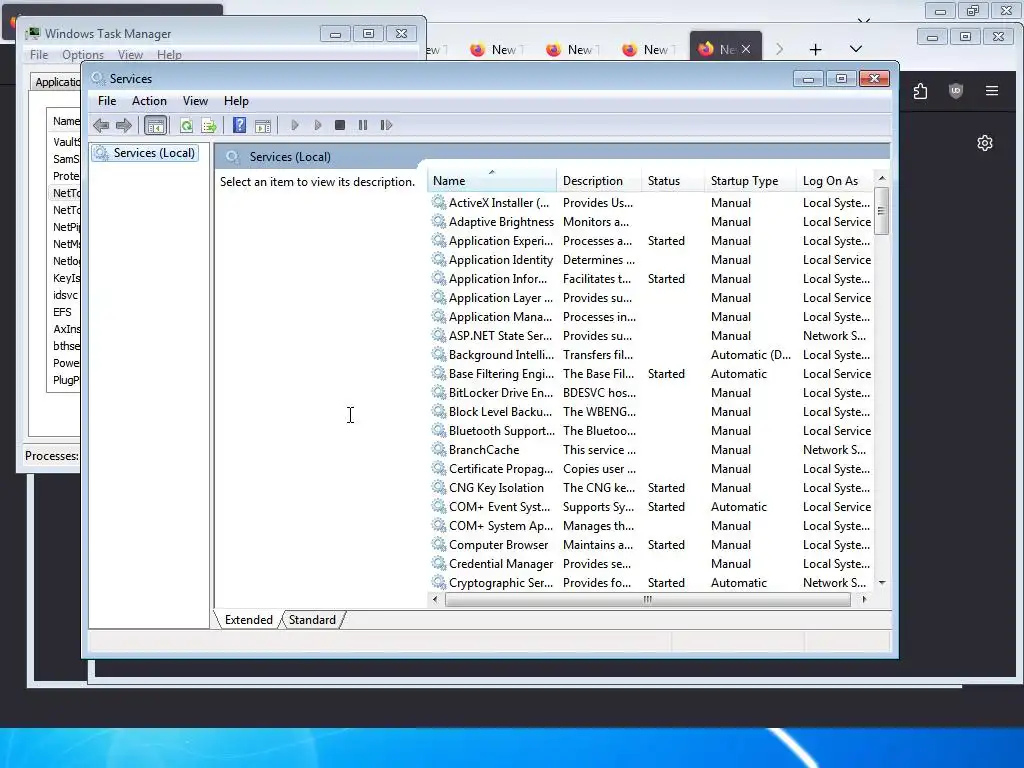Switch to the Extended tab
Image resolution: width=1024 pixels, height=768 pixels.
click(x=249, y=620)
